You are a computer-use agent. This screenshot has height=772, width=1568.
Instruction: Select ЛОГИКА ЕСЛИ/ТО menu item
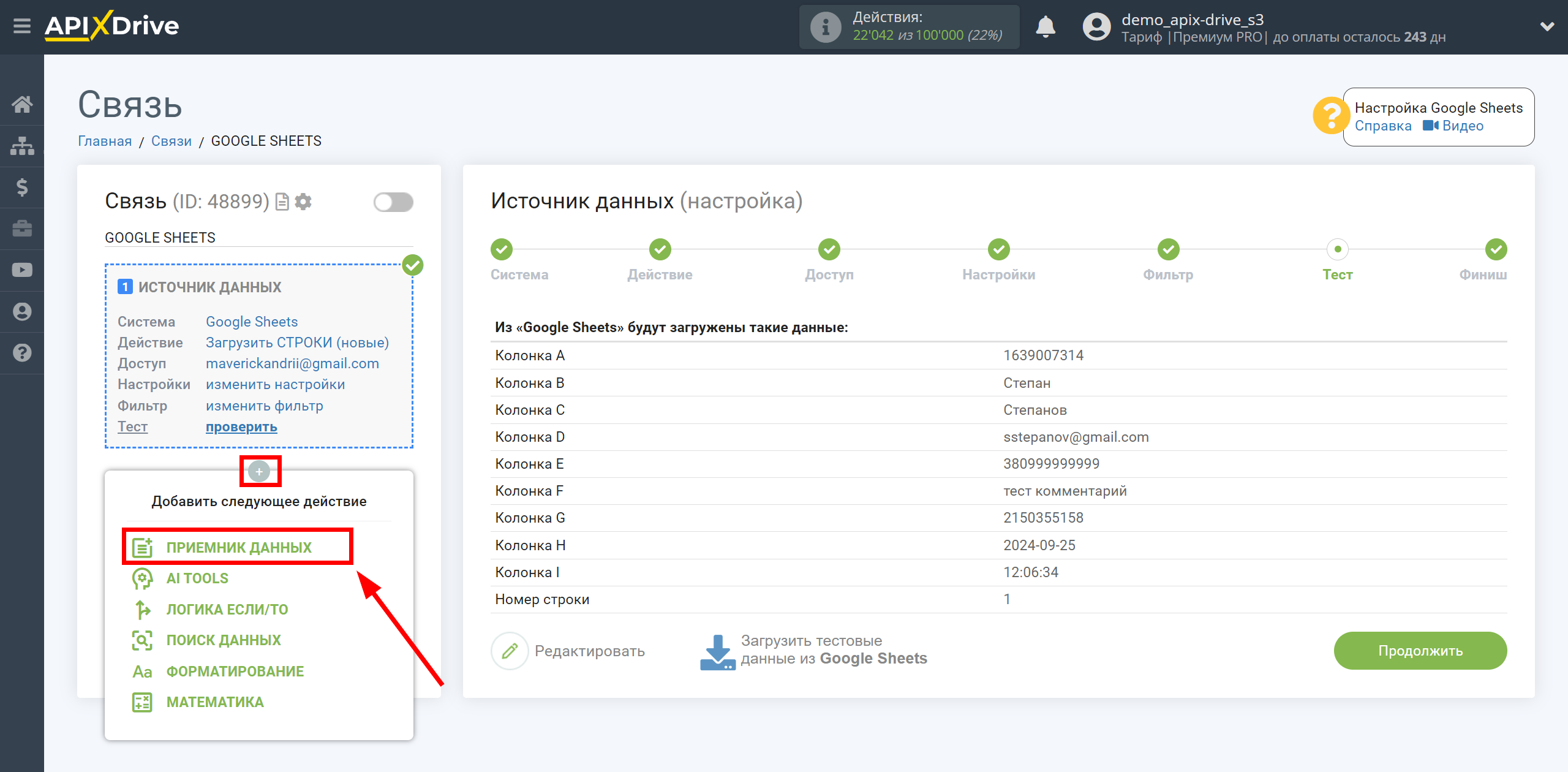point(227,610)
